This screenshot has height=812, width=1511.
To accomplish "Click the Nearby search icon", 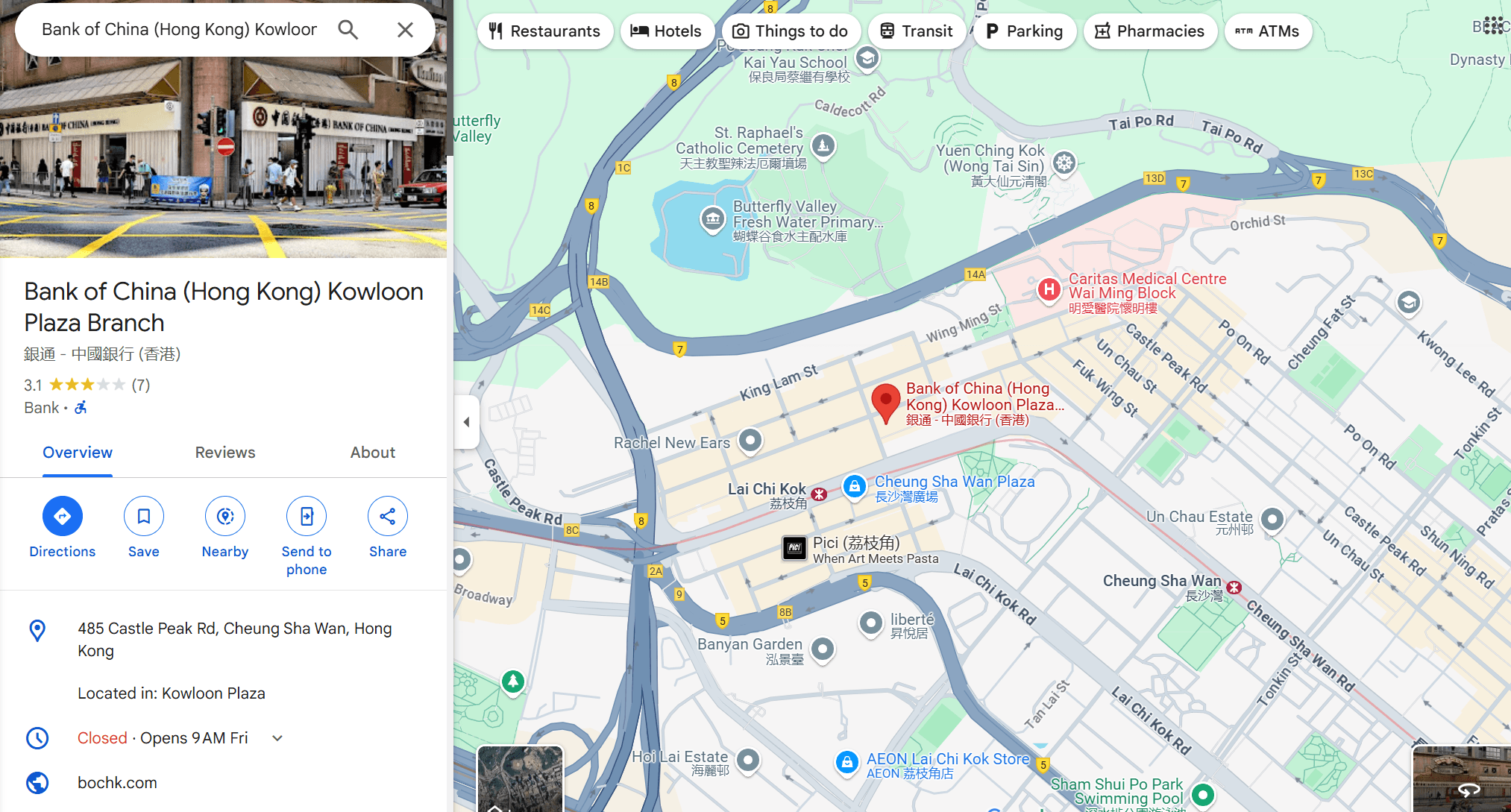I will (224, 516).
